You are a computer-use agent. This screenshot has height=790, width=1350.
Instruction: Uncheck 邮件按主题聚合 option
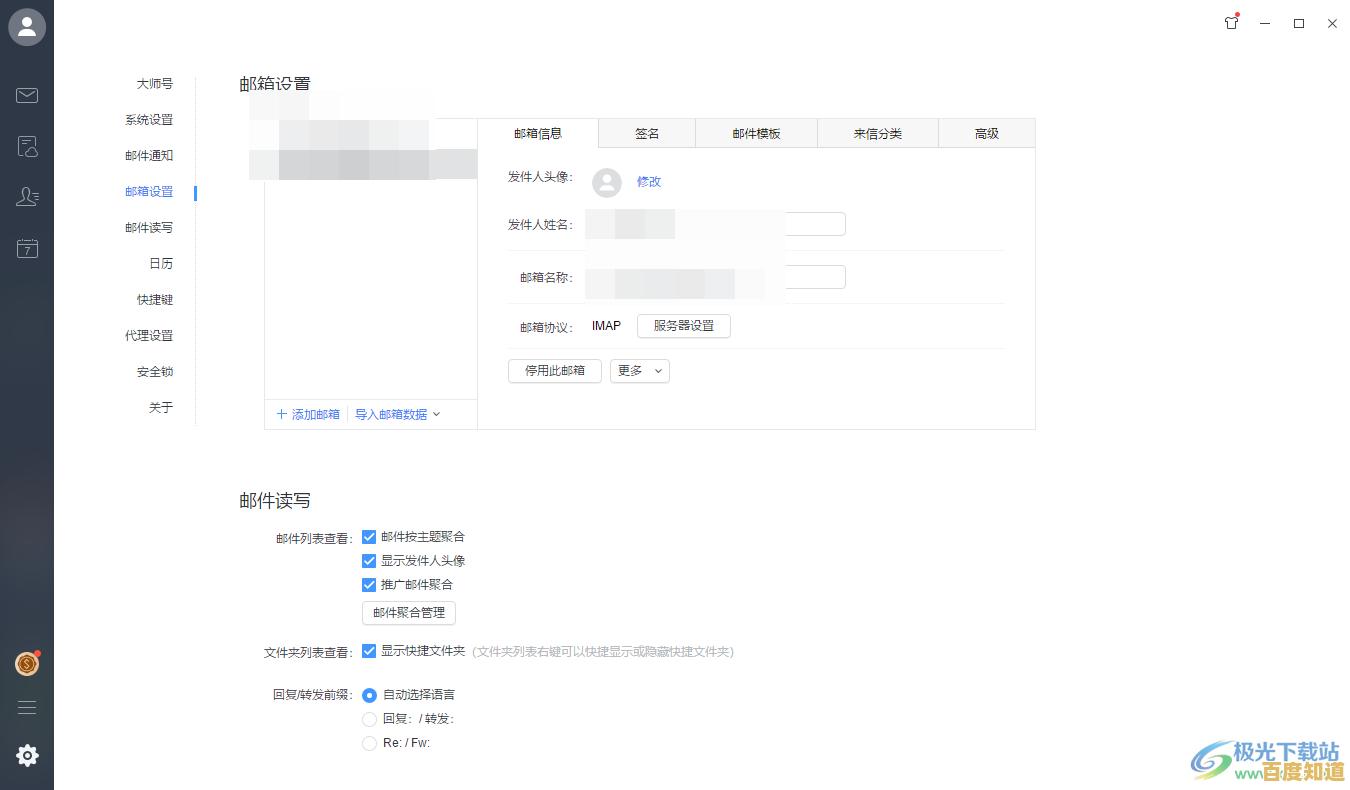[369, 536]
